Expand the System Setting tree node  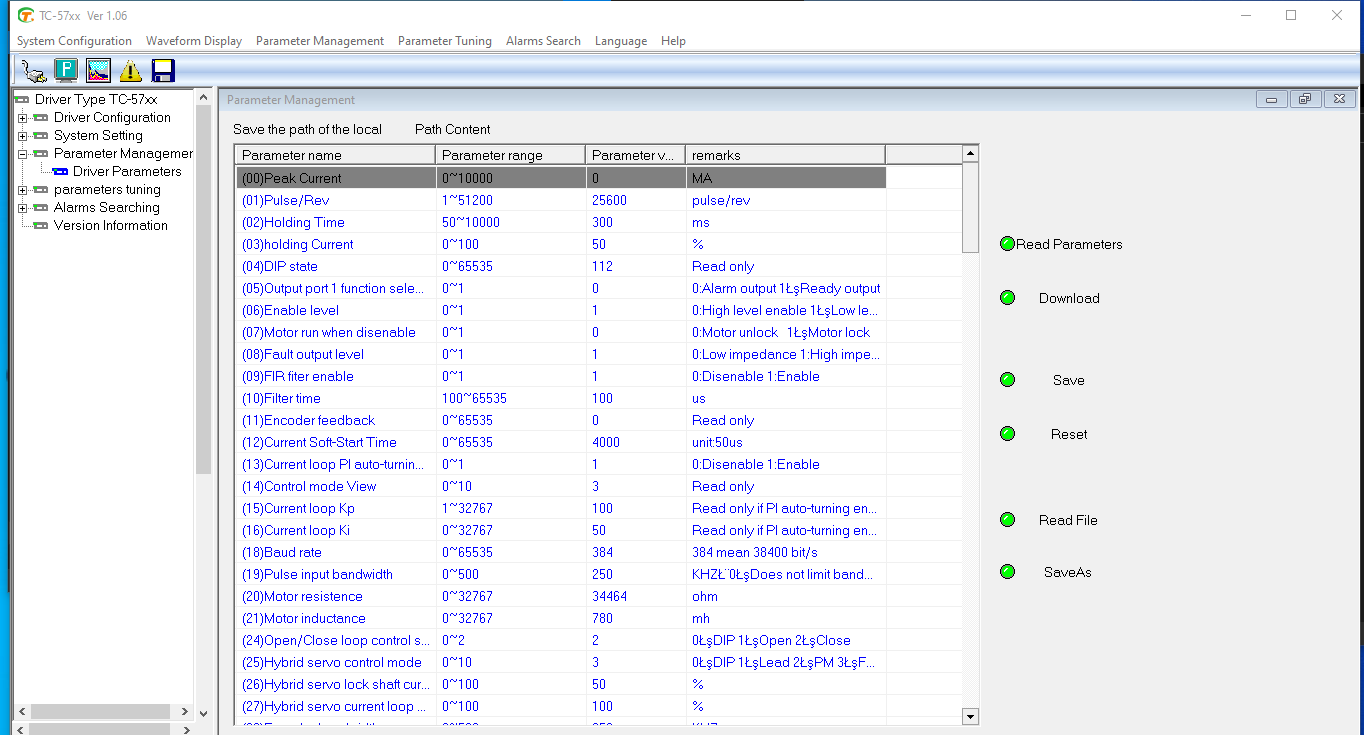point(22,135)
